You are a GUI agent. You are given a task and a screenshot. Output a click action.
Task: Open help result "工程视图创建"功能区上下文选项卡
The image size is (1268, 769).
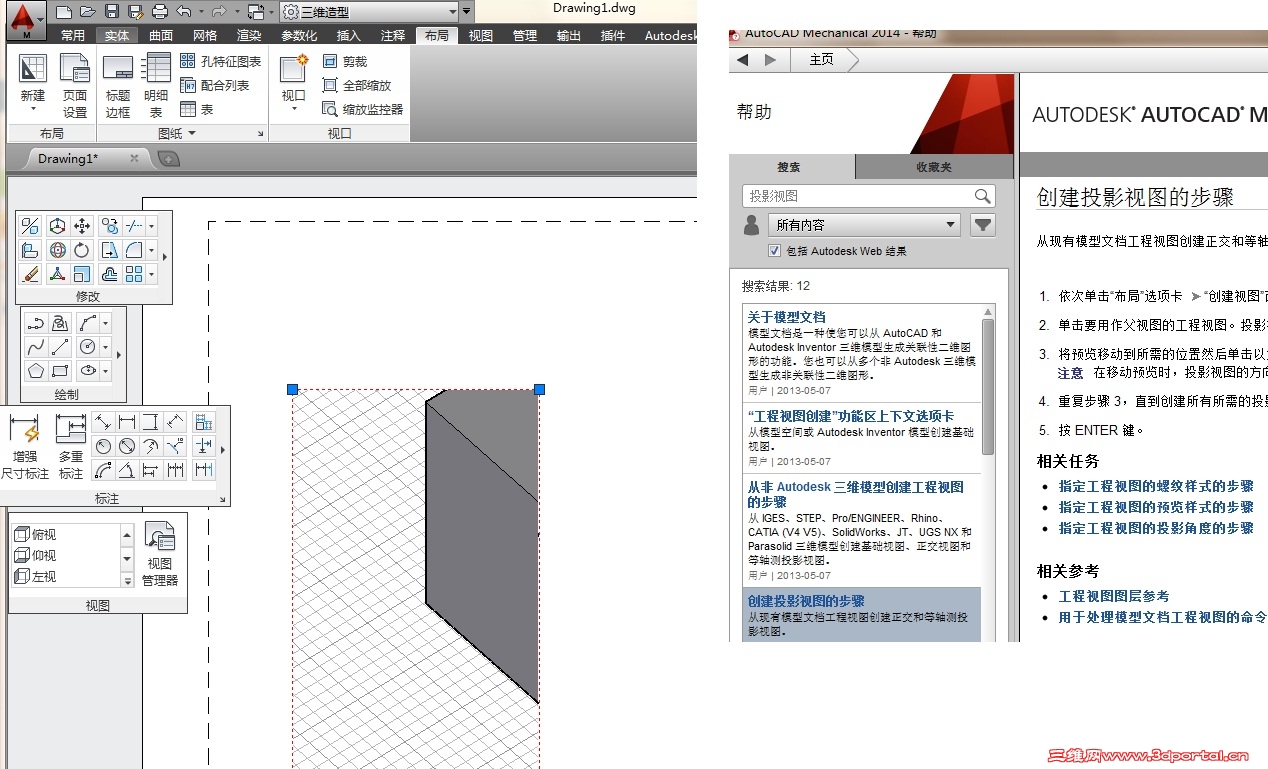(851, 415)
